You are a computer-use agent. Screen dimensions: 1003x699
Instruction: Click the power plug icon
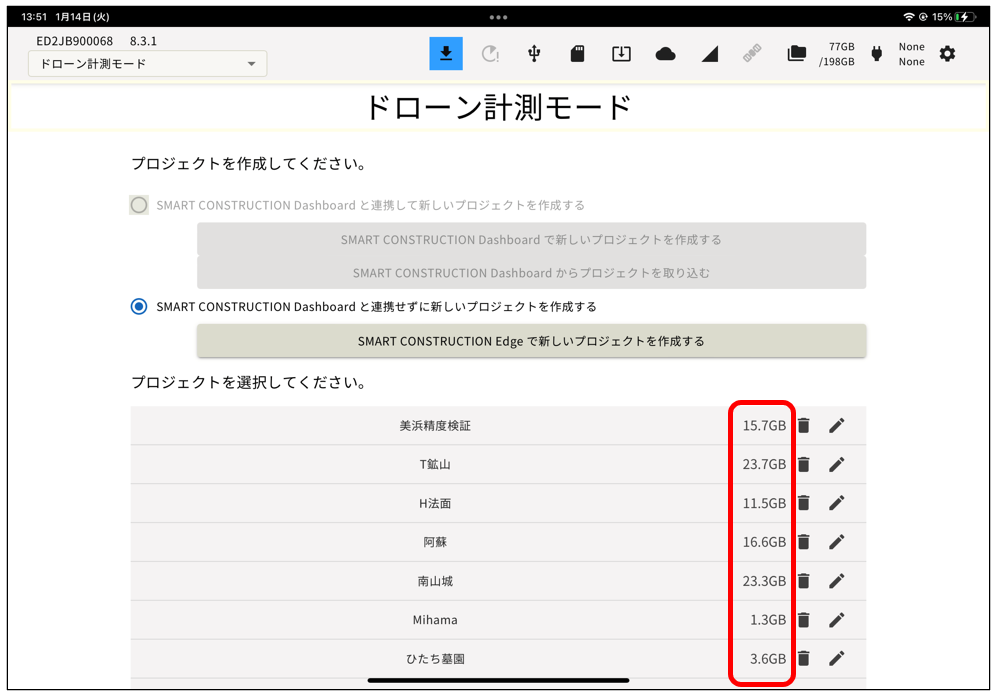pos(877,54)
